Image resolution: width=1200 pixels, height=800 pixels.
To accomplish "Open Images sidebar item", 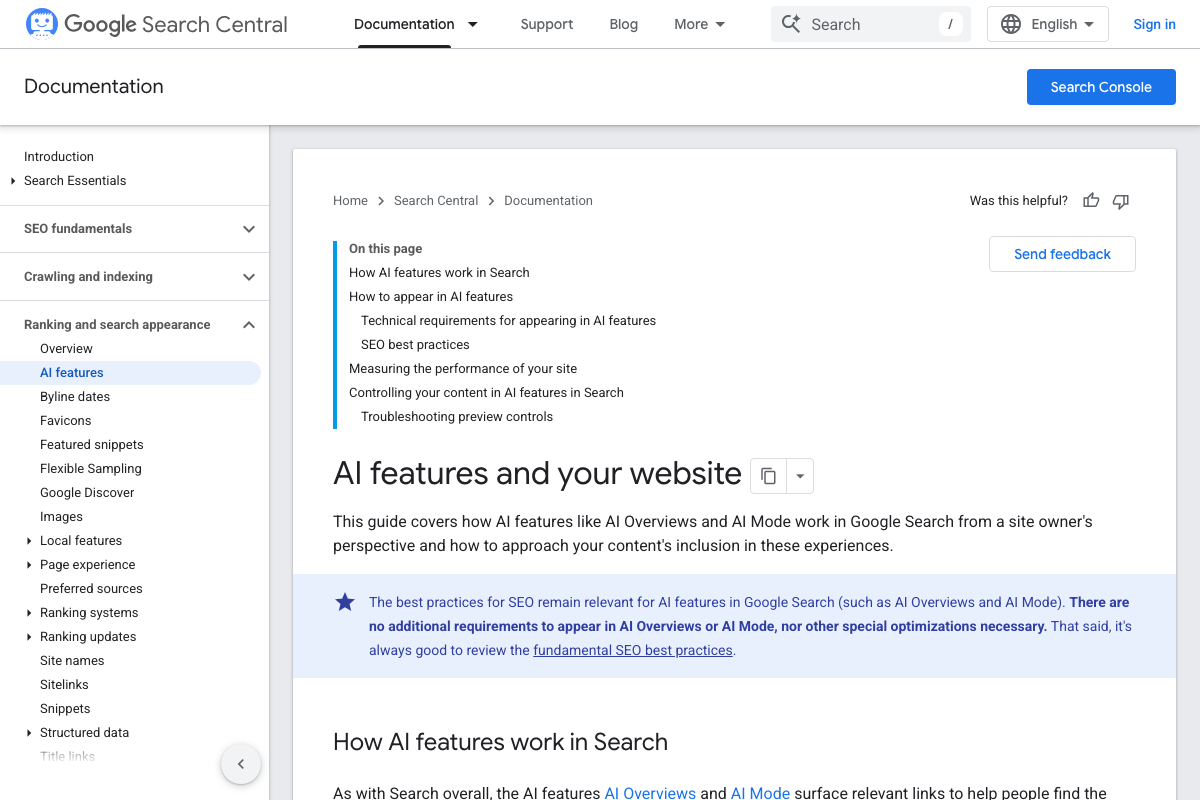I will pyautogui.click(x=61, y=517).
